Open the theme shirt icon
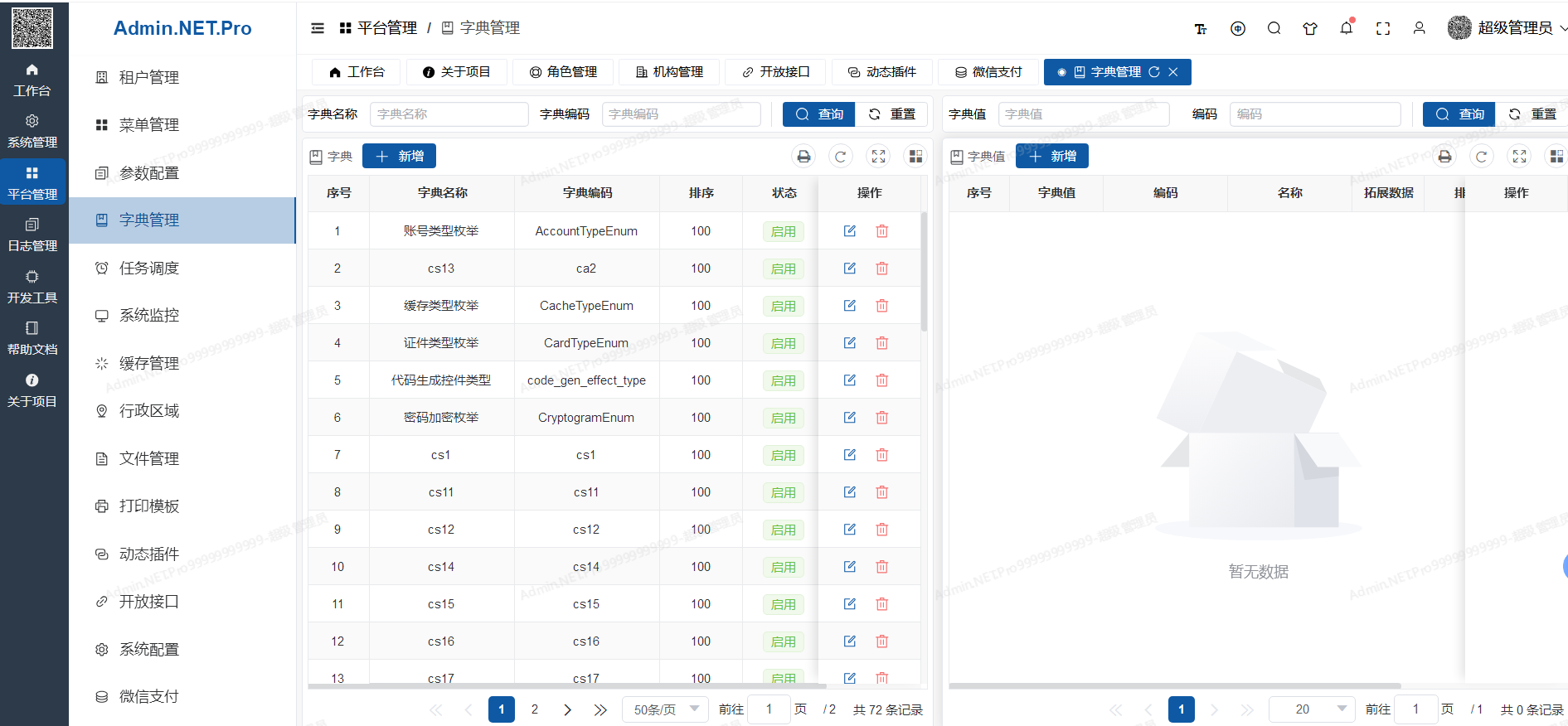 coord(1310,28)
